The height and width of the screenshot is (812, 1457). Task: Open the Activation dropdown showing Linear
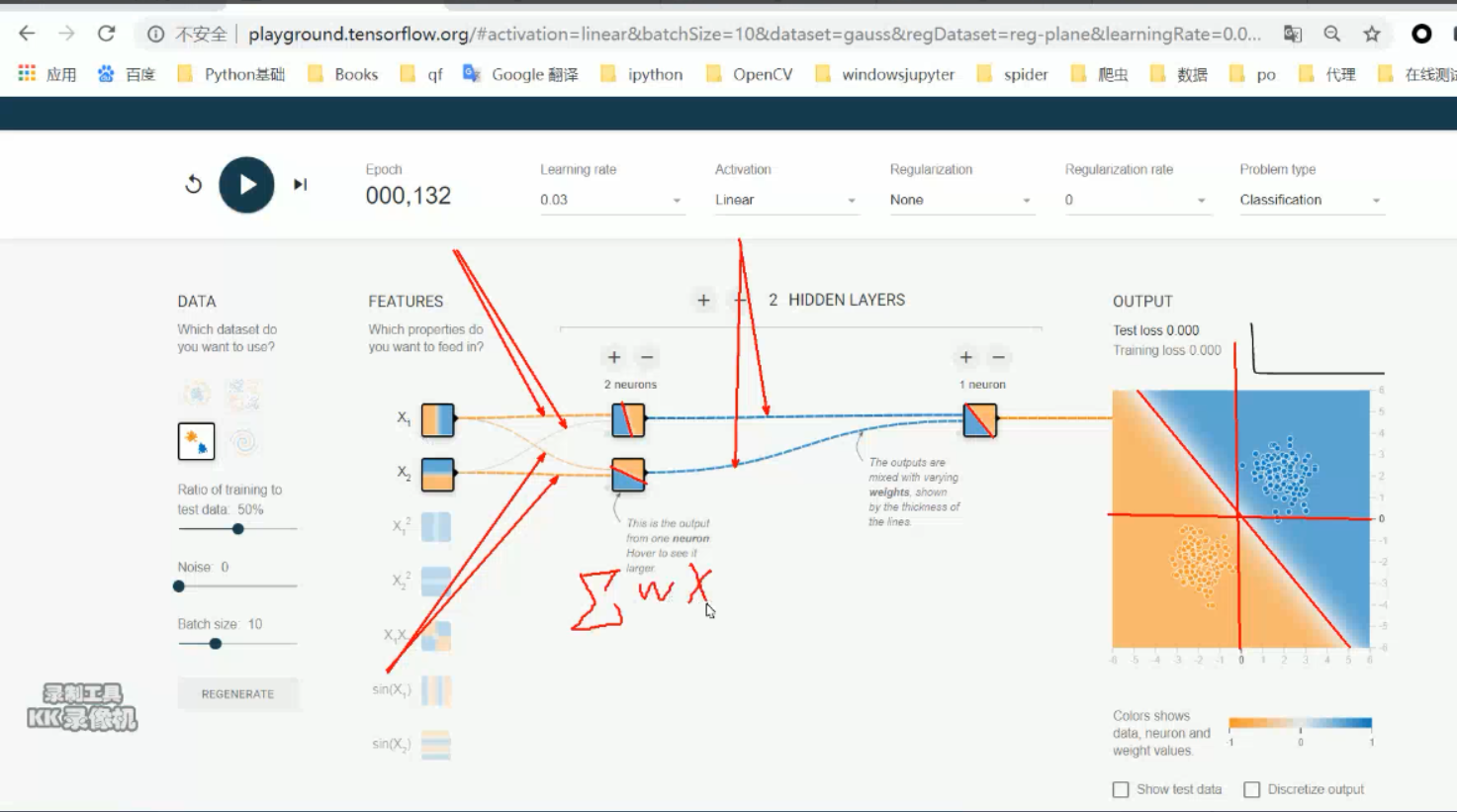tap(786, 200)
